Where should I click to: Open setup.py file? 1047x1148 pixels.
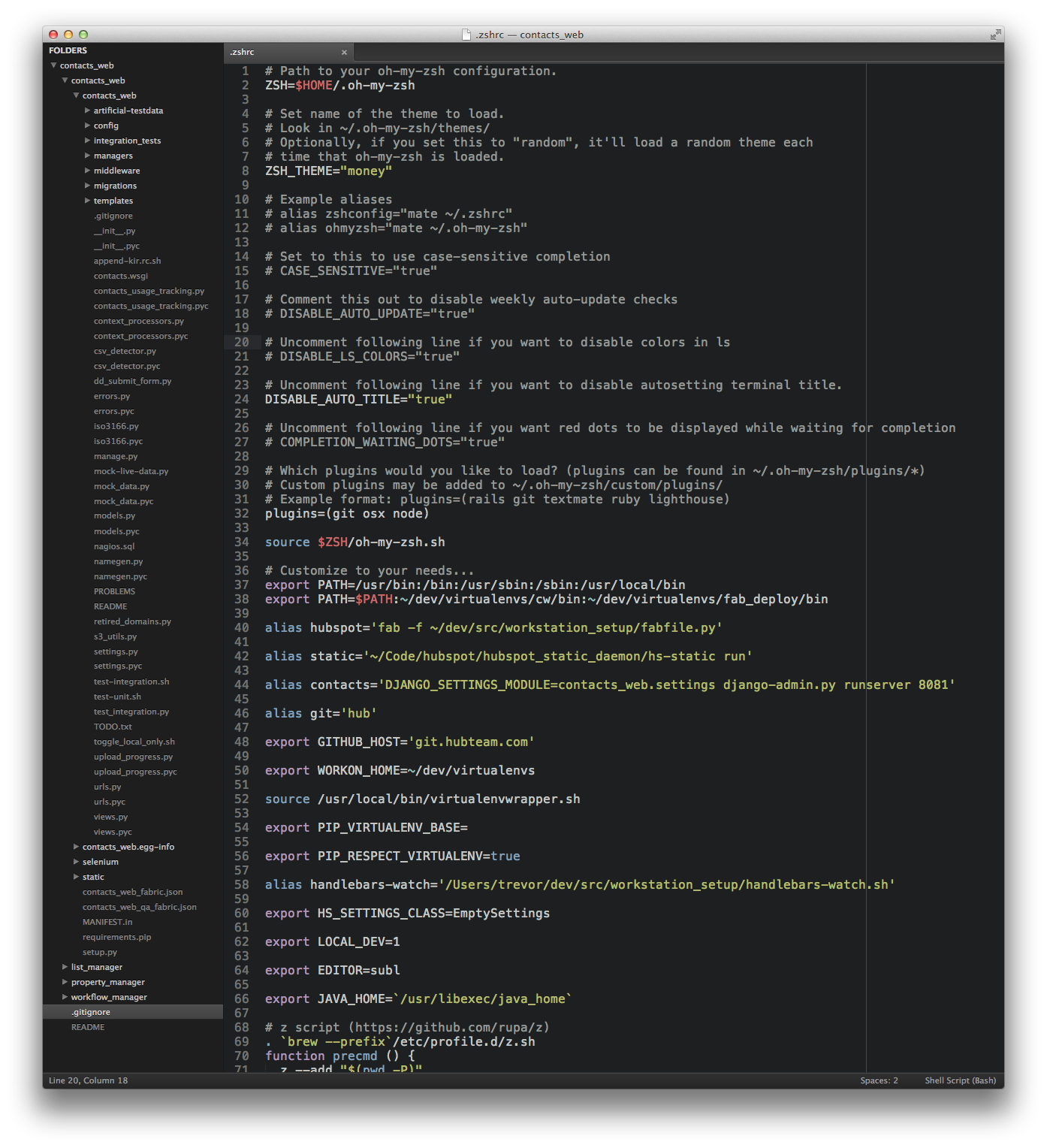pos(100,952)
